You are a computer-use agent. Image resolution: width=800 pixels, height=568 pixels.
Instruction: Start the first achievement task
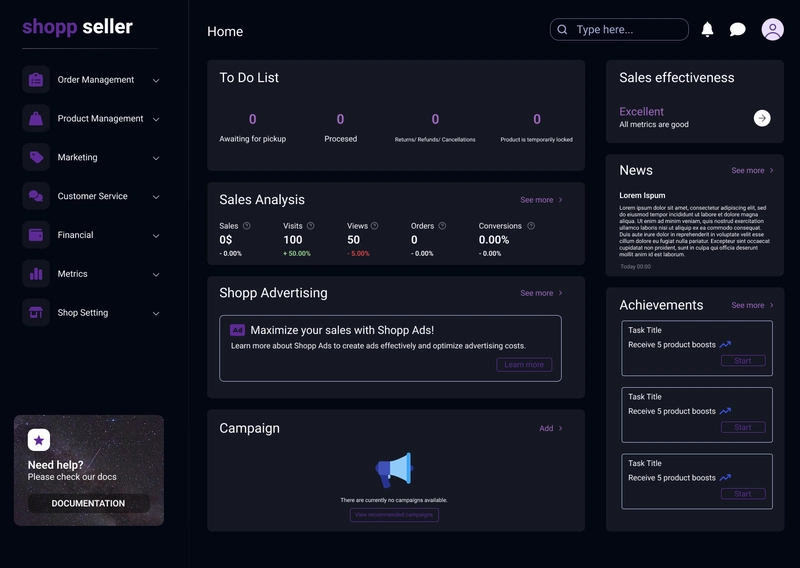click(x=743, y=360)
